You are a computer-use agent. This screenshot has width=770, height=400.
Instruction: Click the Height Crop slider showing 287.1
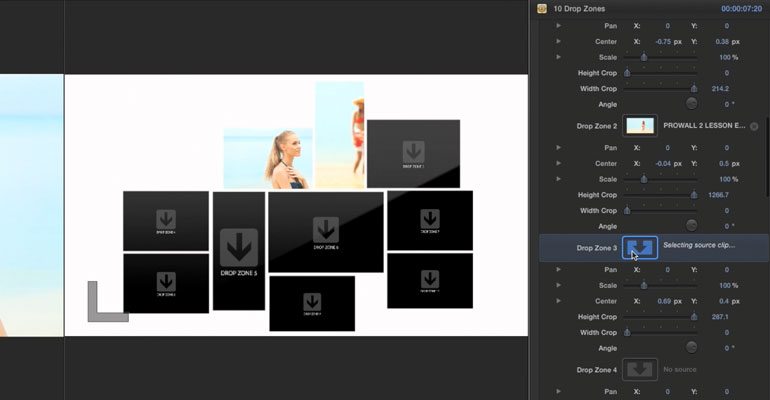coord(660,317)
